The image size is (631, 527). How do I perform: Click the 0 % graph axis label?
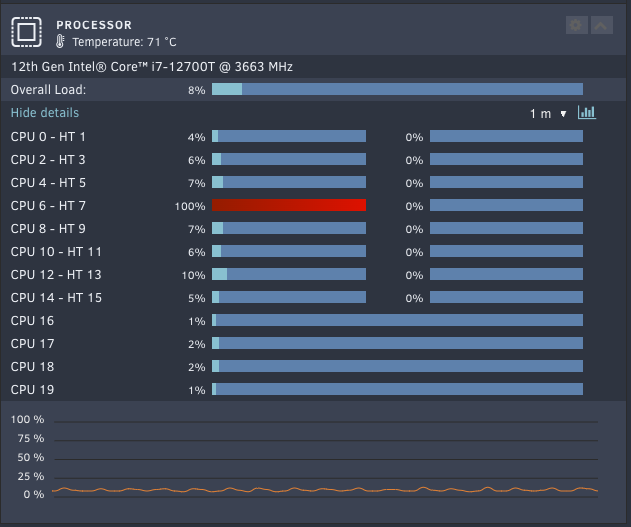(x=34, y=494)
